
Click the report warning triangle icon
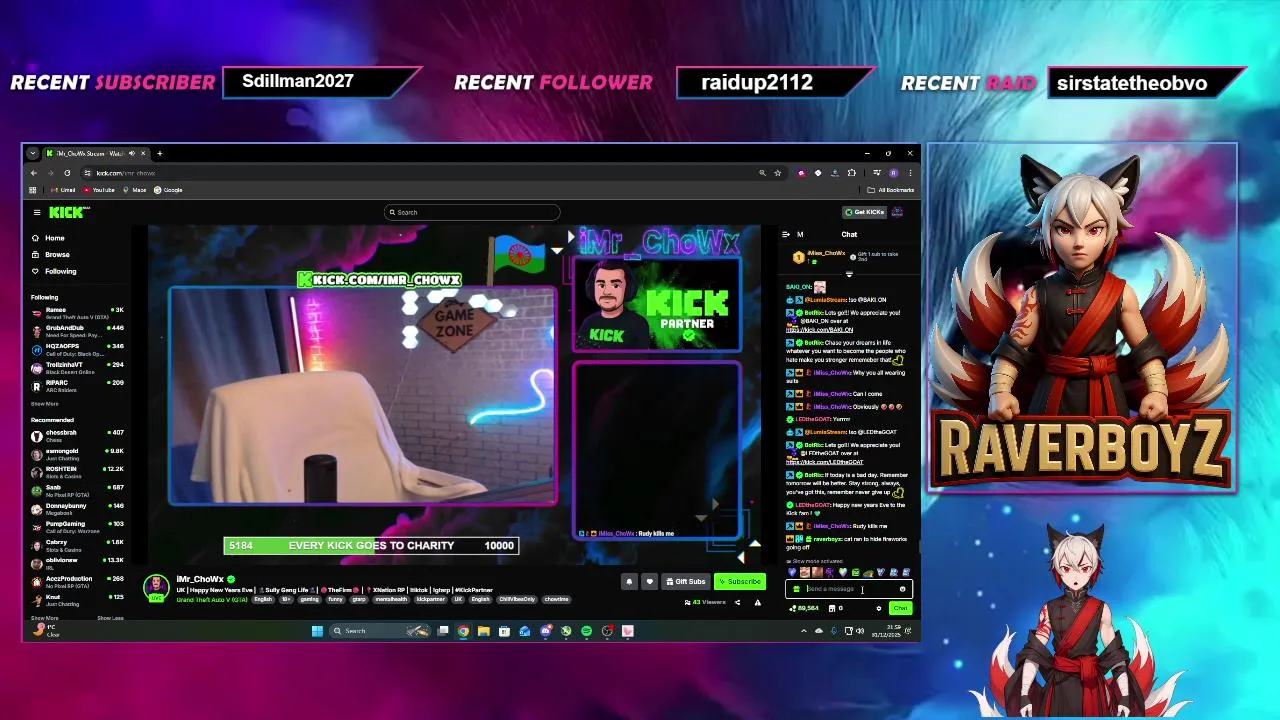(757, 602)
